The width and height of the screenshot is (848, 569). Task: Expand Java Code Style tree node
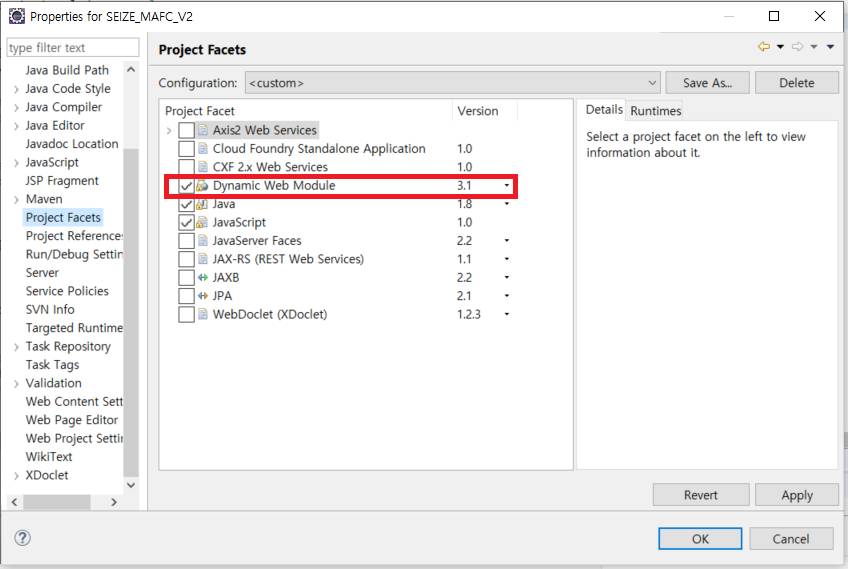point(16,89)
